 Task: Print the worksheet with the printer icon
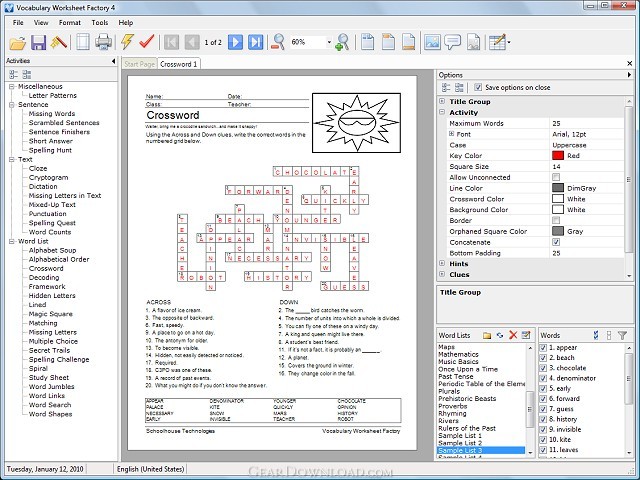103,42
